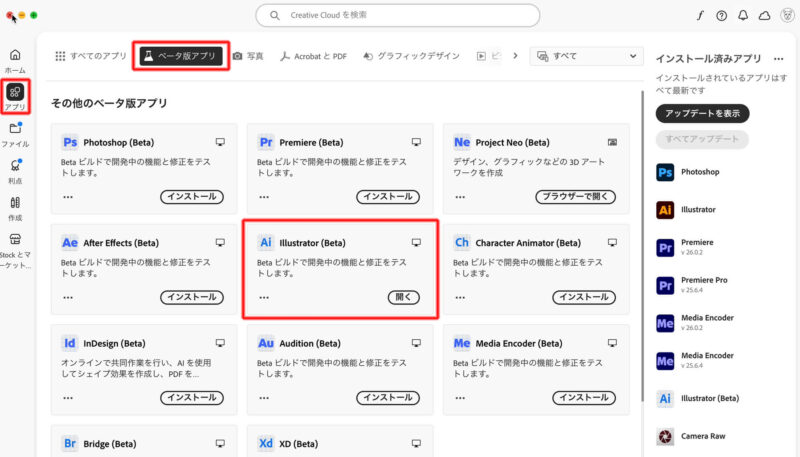The width and height of the screenshot is (800, 457).
Task: Click Photoshop icon in installed apps list
Action: [665, 172]
